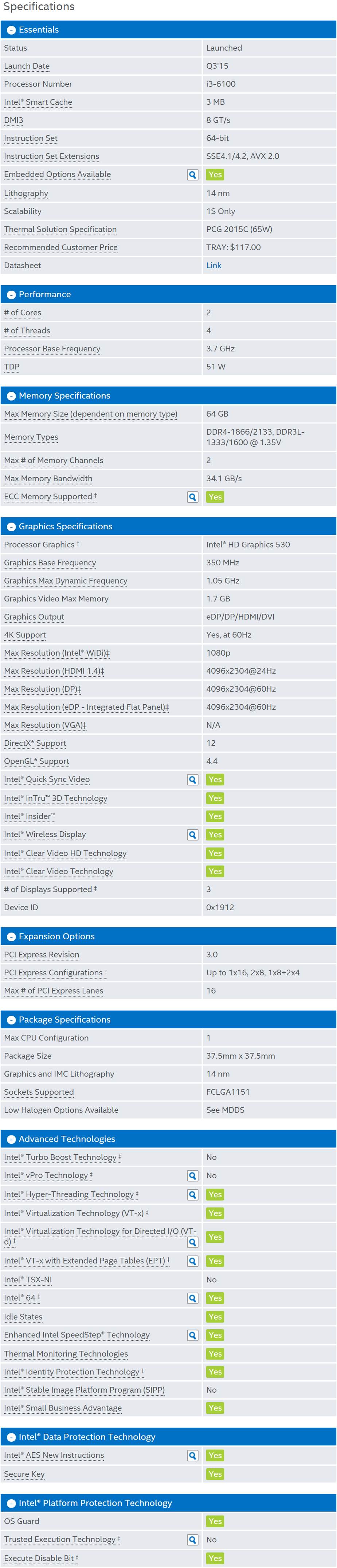Collapse the Advanced Technologies section
Screen dimensions: 337x1568
coord(11,1139)
